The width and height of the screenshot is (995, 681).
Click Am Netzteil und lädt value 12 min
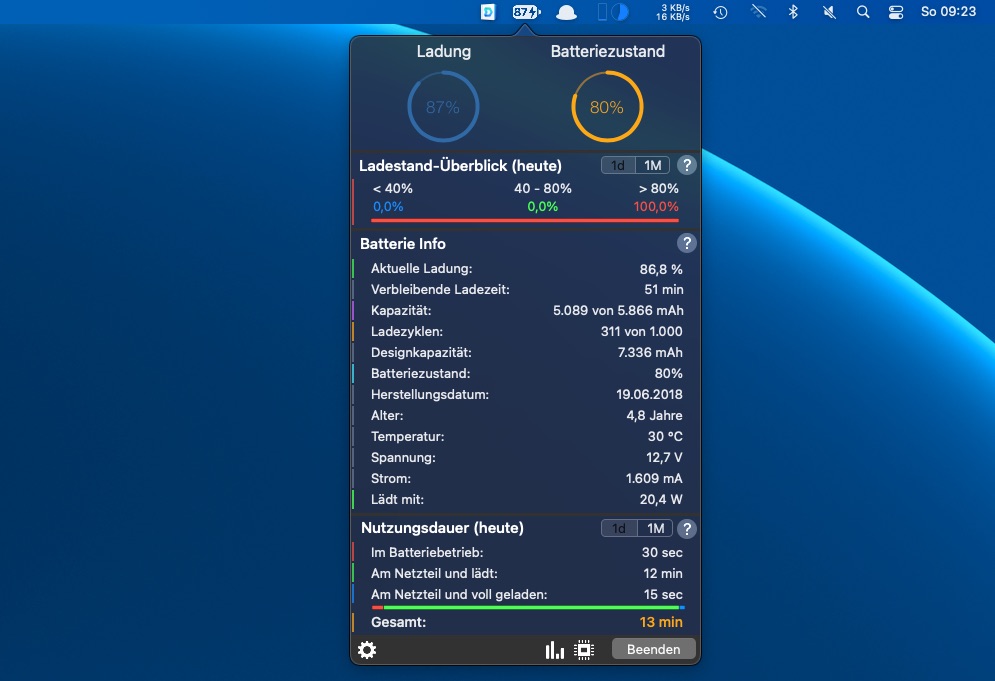663,574
